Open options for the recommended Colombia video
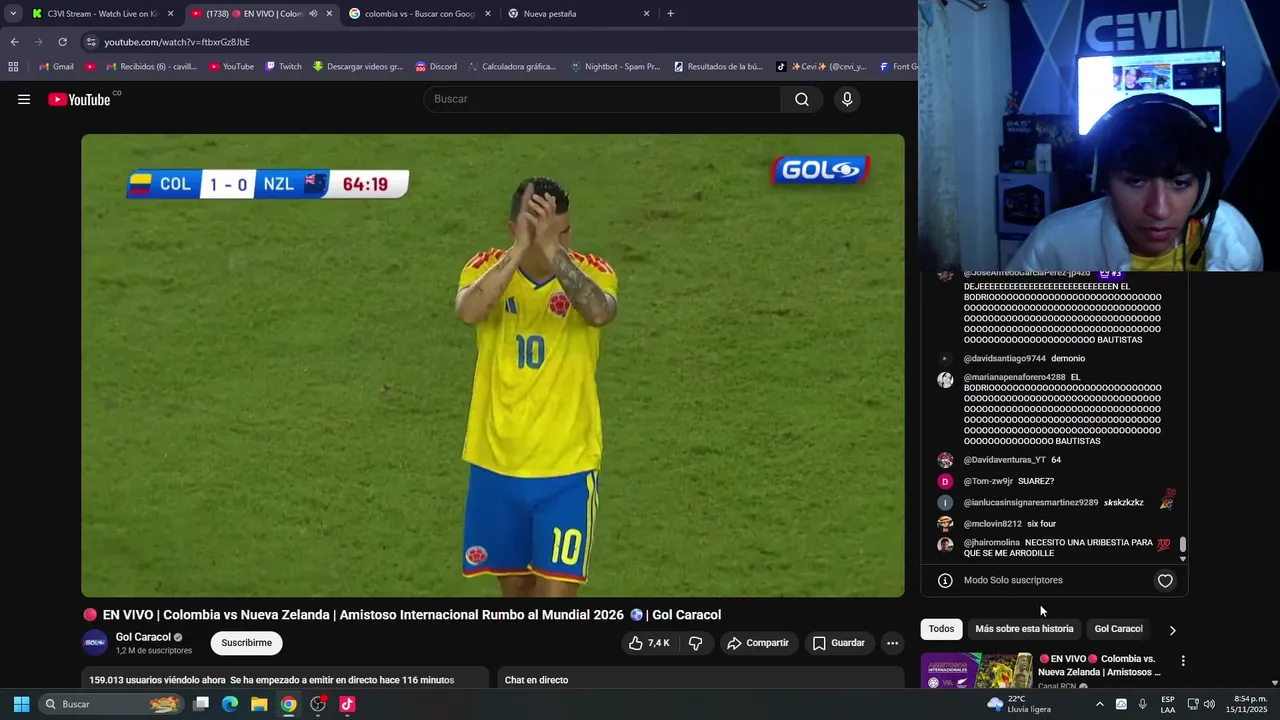The height and width of the screenshot is (720, 1280). [1183, 661]
